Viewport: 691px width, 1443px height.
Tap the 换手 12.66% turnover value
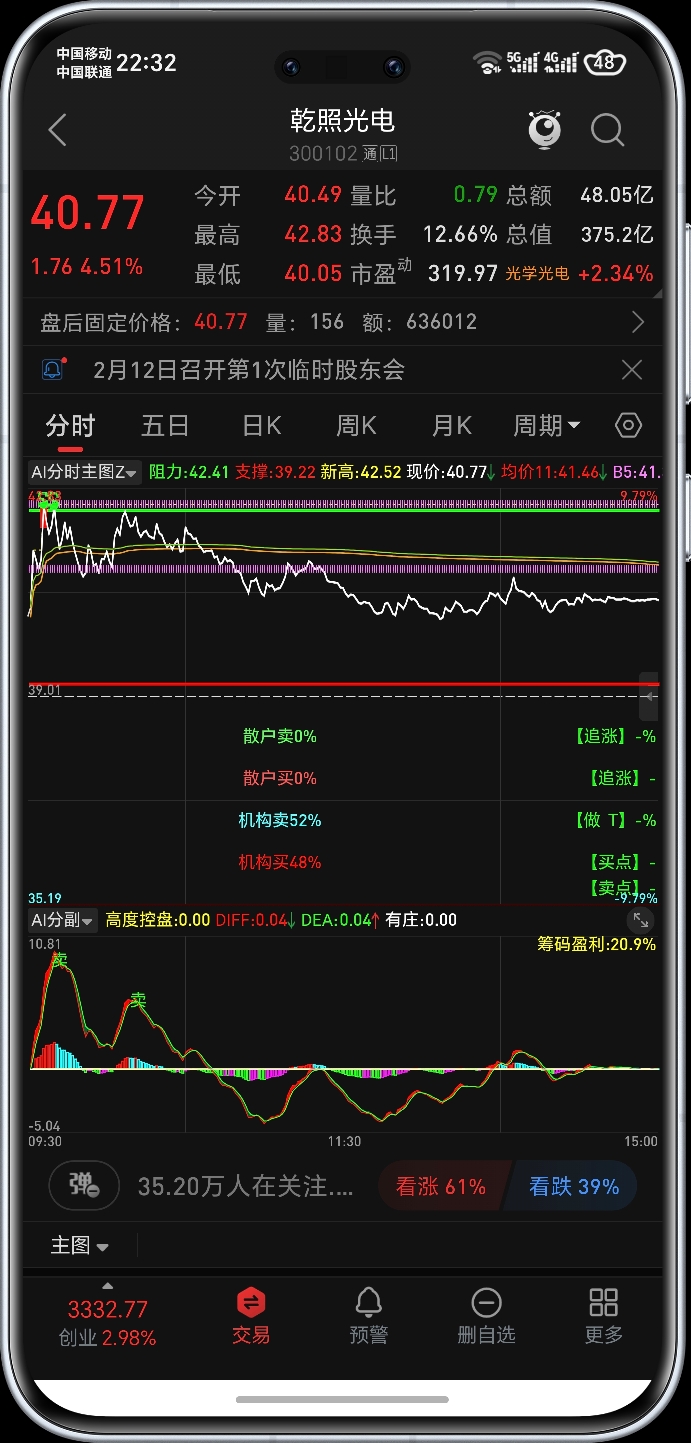[x=423, y=234]
